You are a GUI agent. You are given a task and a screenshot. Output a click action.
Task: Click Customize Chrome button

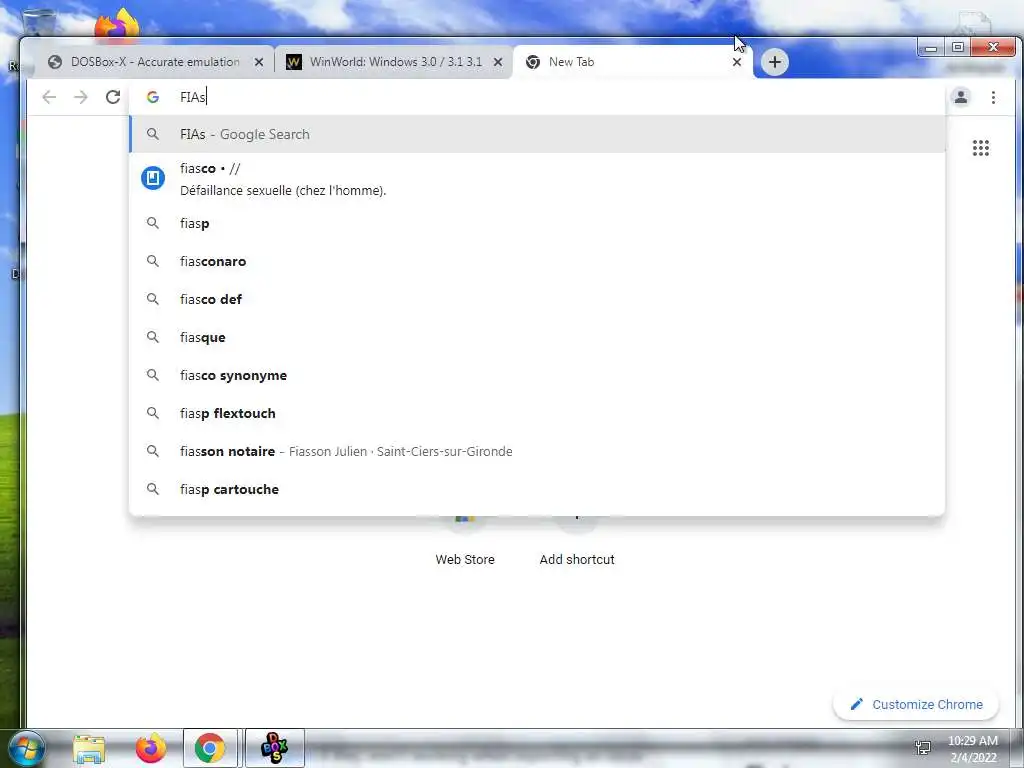pos(916,705)
